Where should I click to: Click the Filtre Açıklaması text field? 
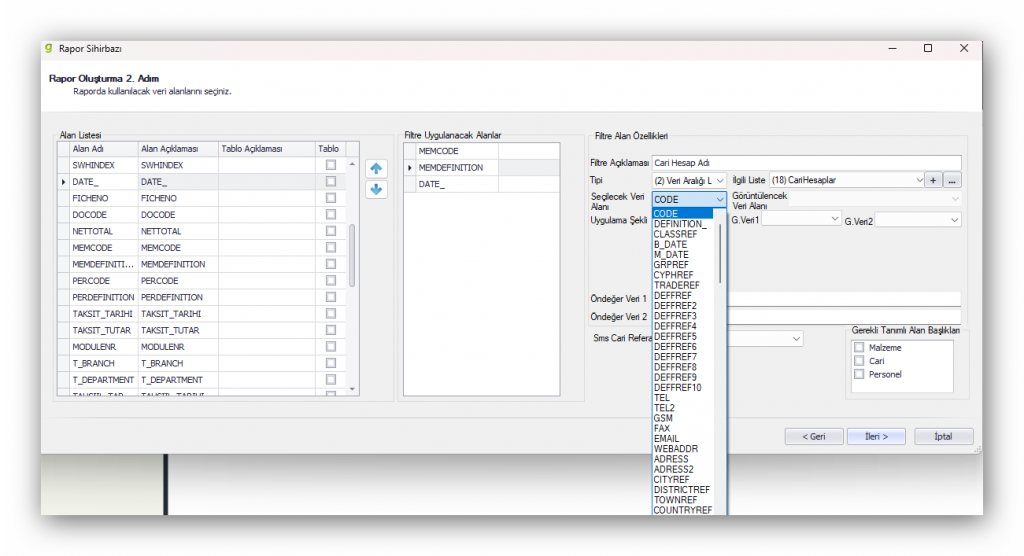point(807,163)
